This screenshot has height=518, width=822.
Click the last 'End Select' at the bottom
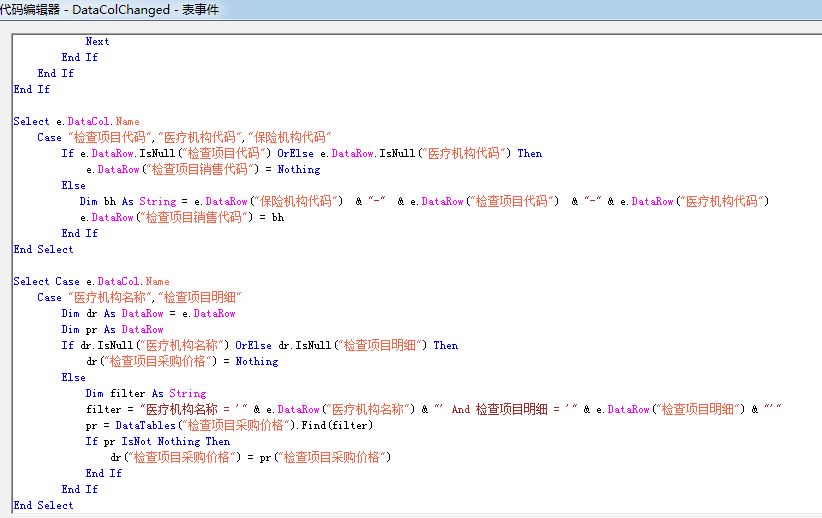click(x=44, y=505)
